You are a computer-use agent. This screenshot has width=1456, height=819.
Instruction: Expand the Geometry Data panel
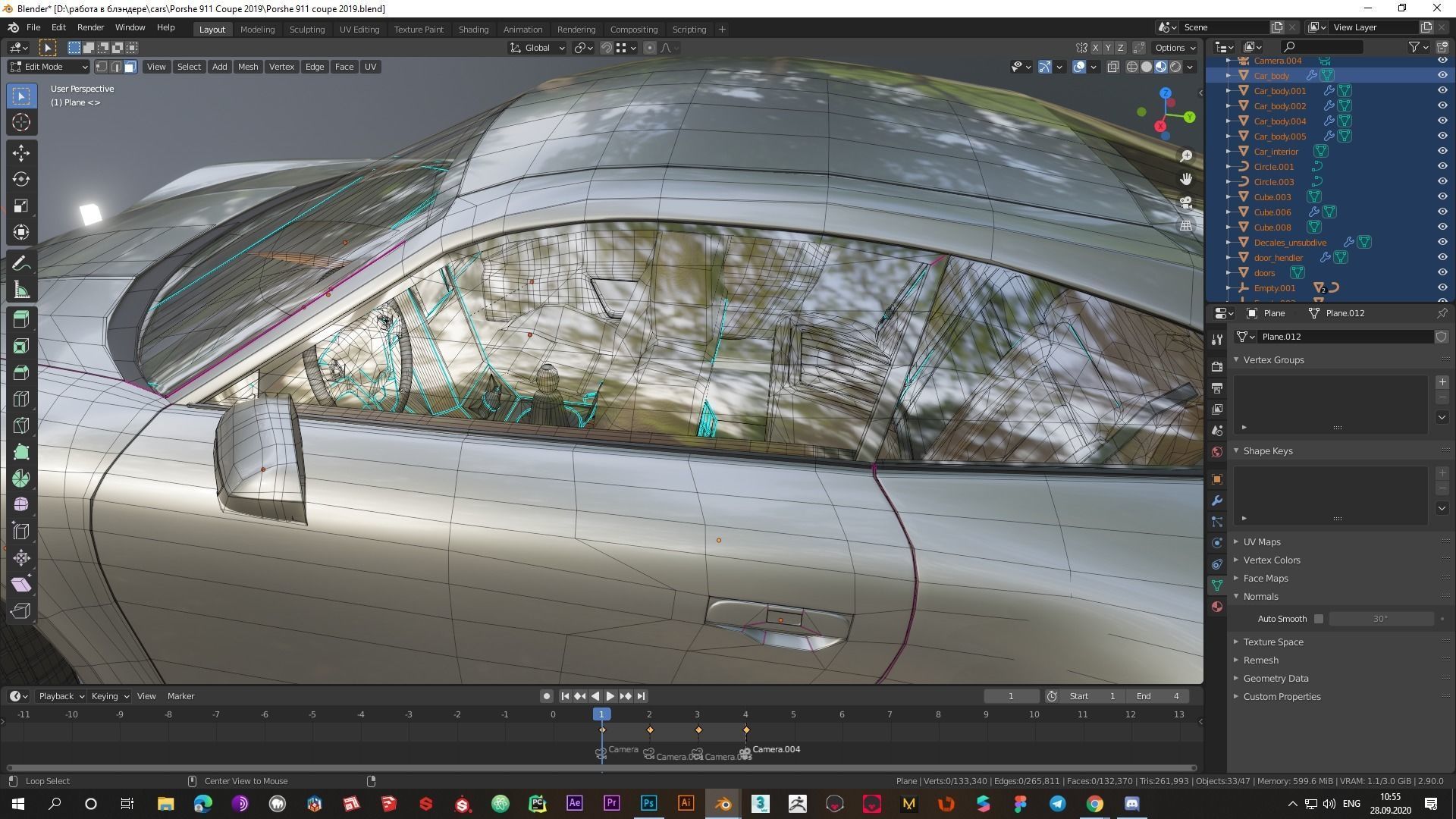pos(1276,678)
